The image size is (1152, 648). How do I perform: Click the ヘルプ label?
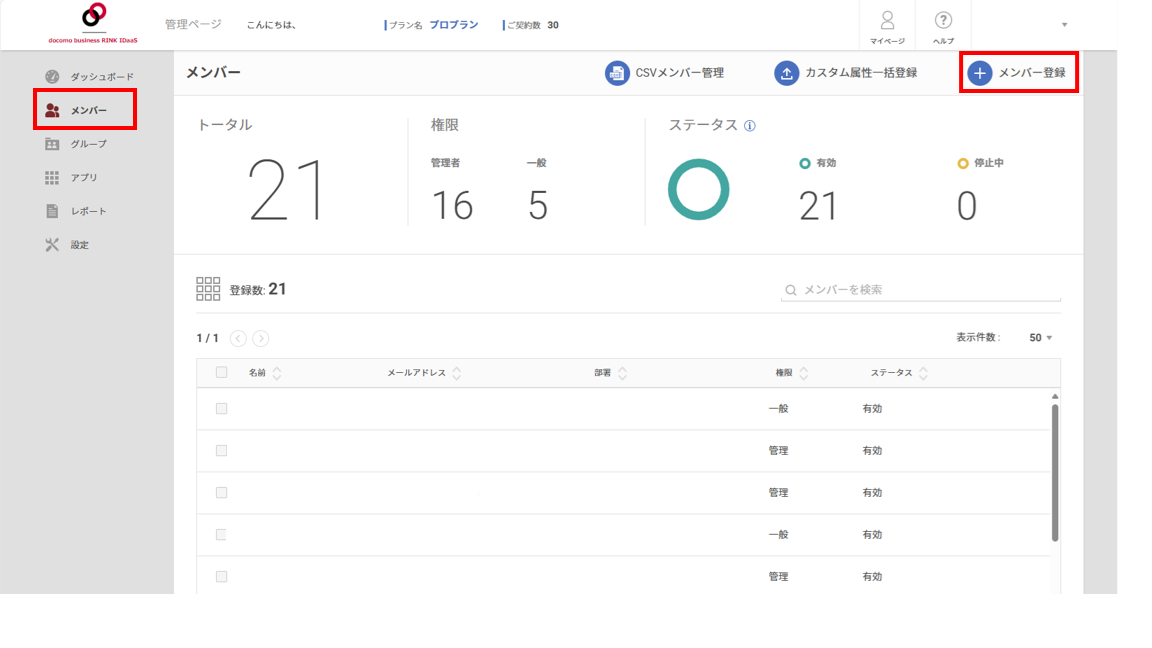pyautogui.click(x=943, y=41)
